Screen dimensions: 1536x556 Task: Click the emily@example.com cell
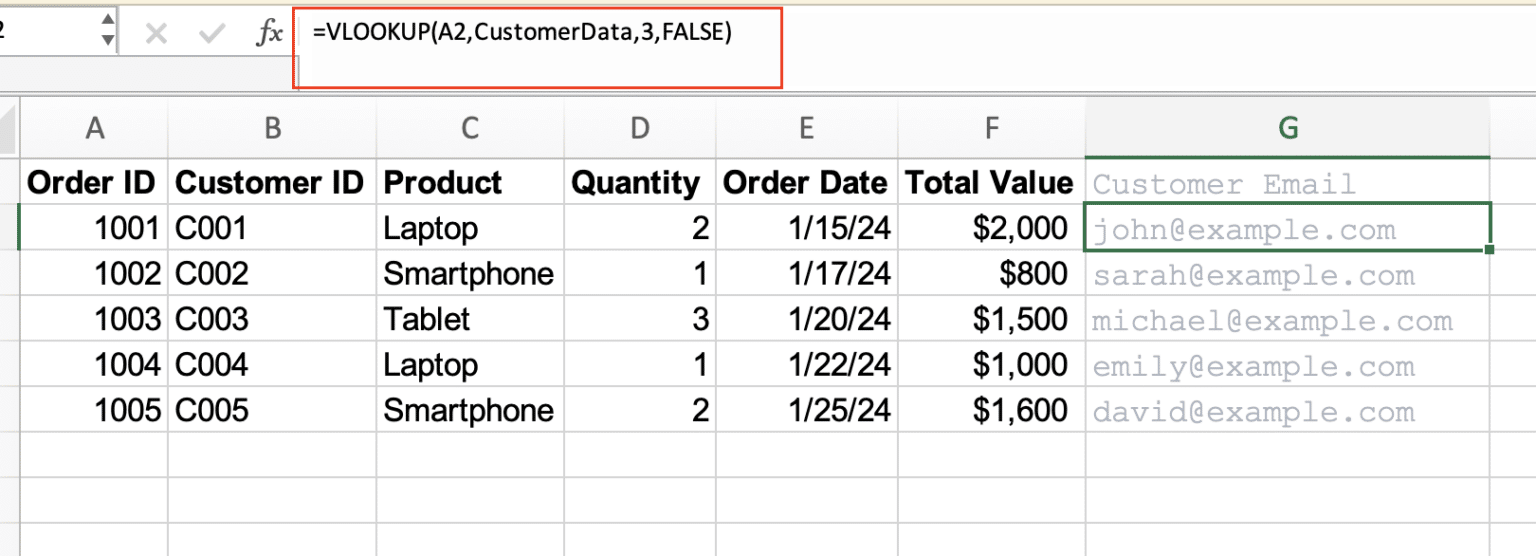tap(1288, 364)
